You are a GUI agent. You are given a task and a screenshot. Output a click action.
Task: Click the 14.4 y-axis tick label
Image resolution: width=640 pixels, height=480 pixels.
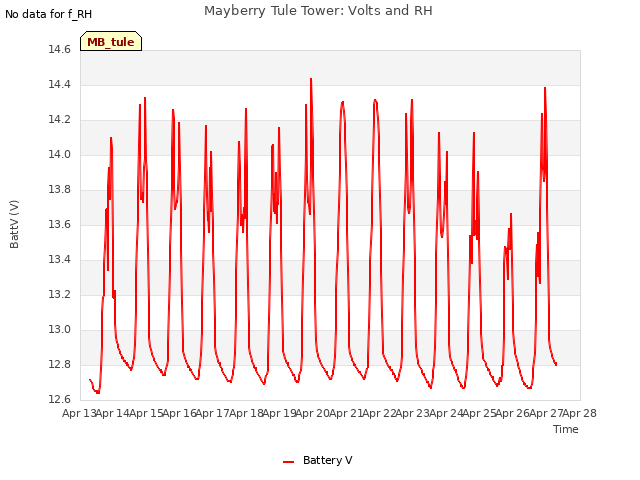click(x=59, y=84)
